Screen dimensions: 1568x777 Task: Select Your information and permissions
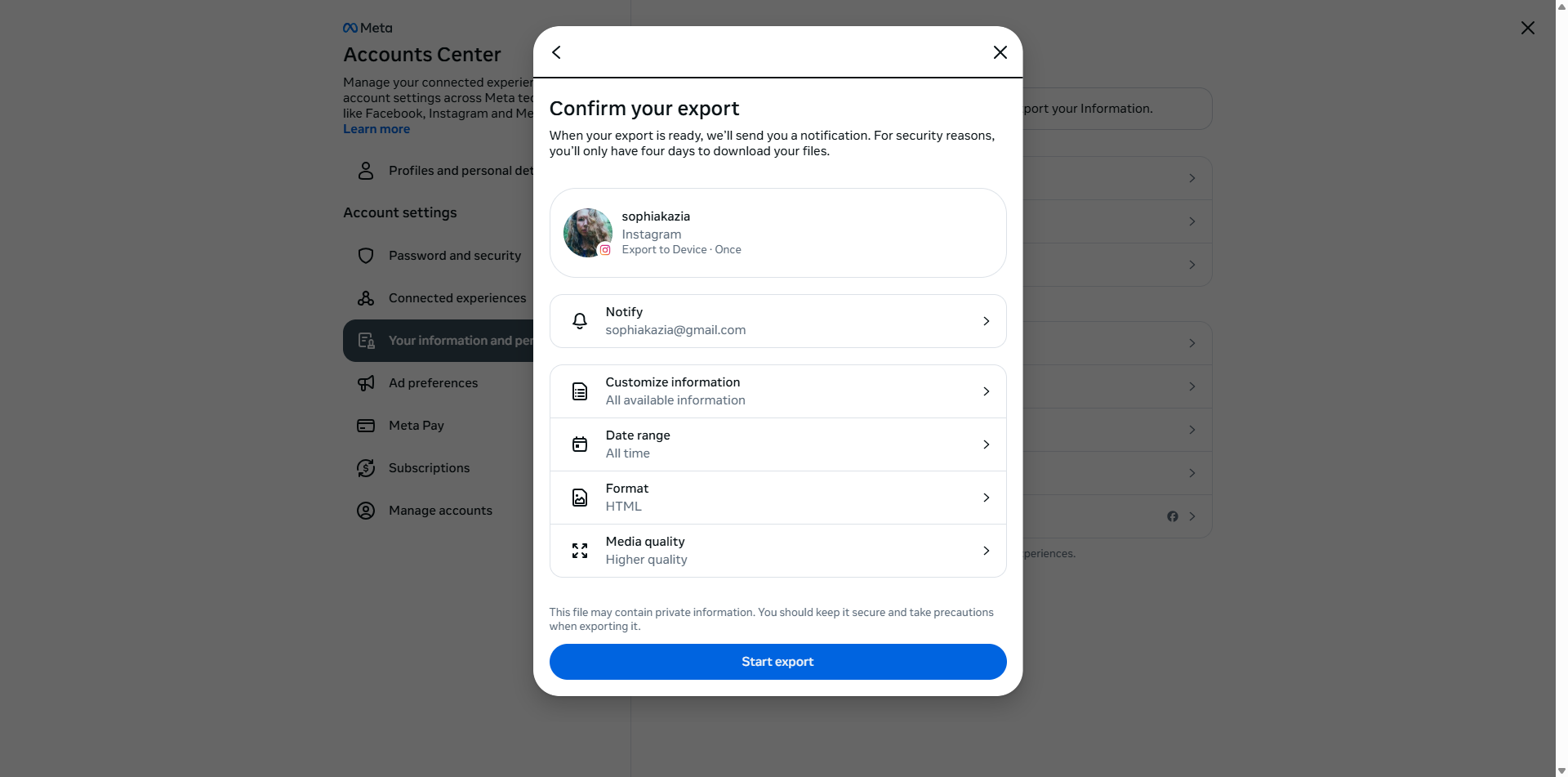438,341
